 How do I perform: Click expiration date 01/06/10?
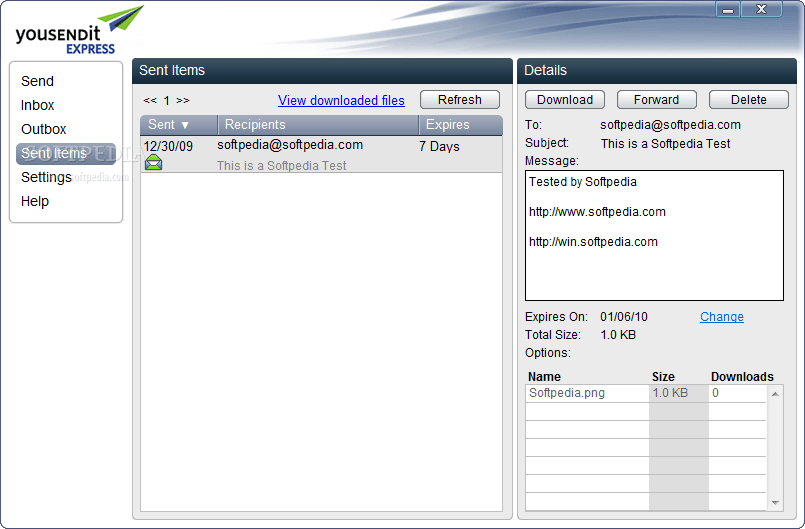(624, 317)
